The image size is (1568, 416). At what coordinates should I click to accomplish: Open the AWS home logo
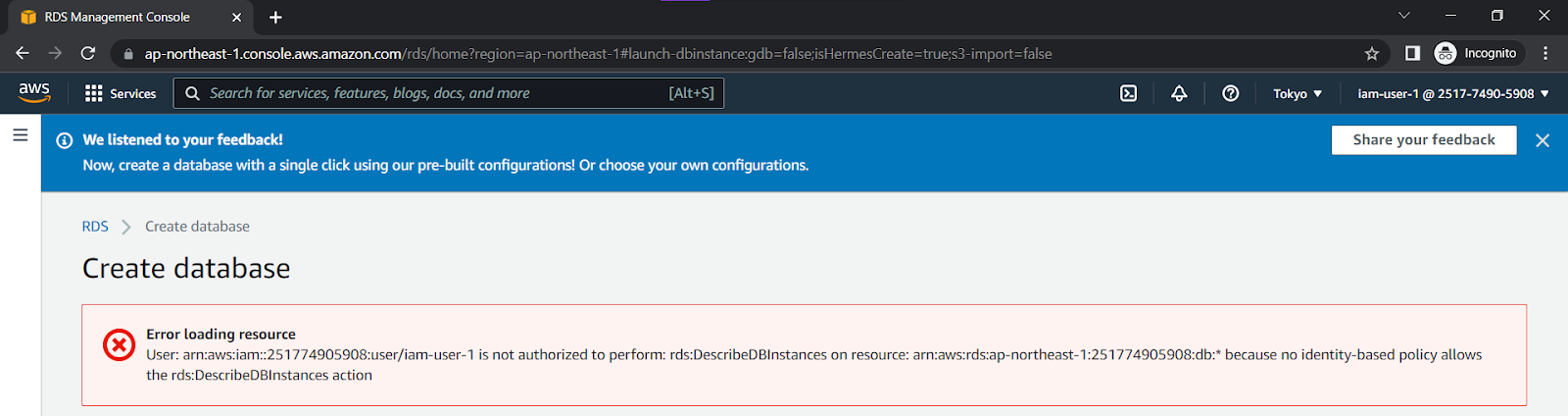point(34,92)
